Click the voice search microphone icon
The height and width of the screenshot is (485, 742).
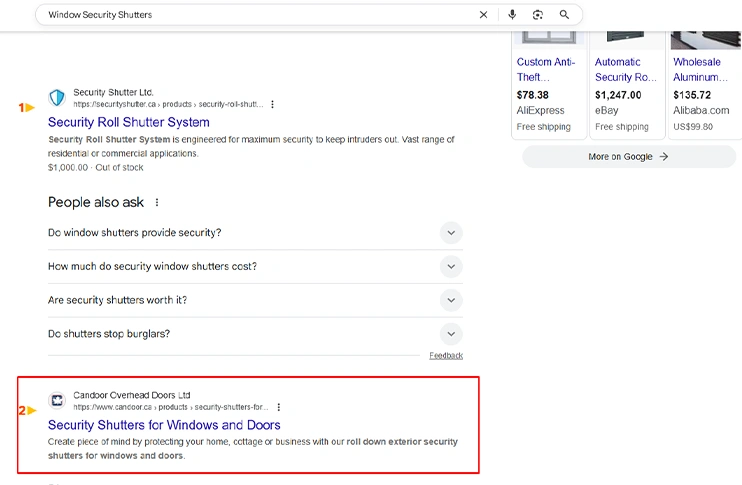[x=512, y=15]
